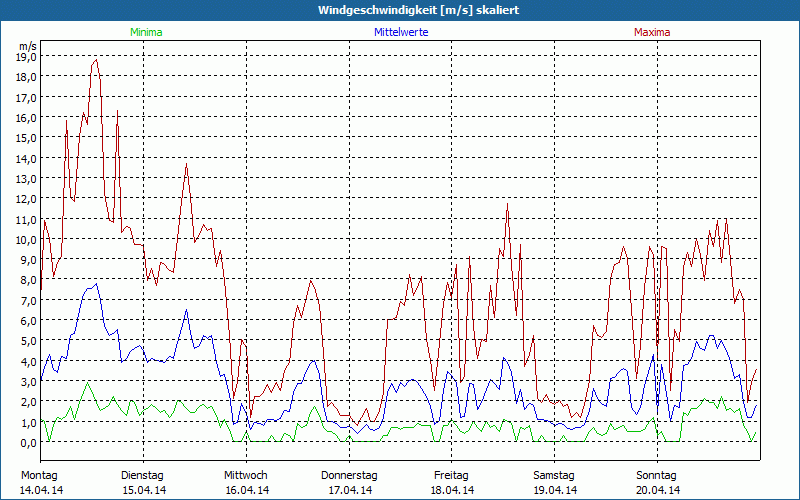Click the 'Montag' day label
The width and height of the screenshot is (800, 500).
[39, 476]
